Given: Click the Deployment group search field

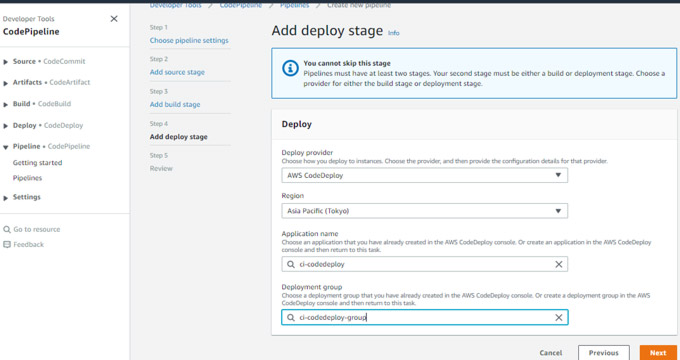Looking at the screenshot, I should coord(425,317).
